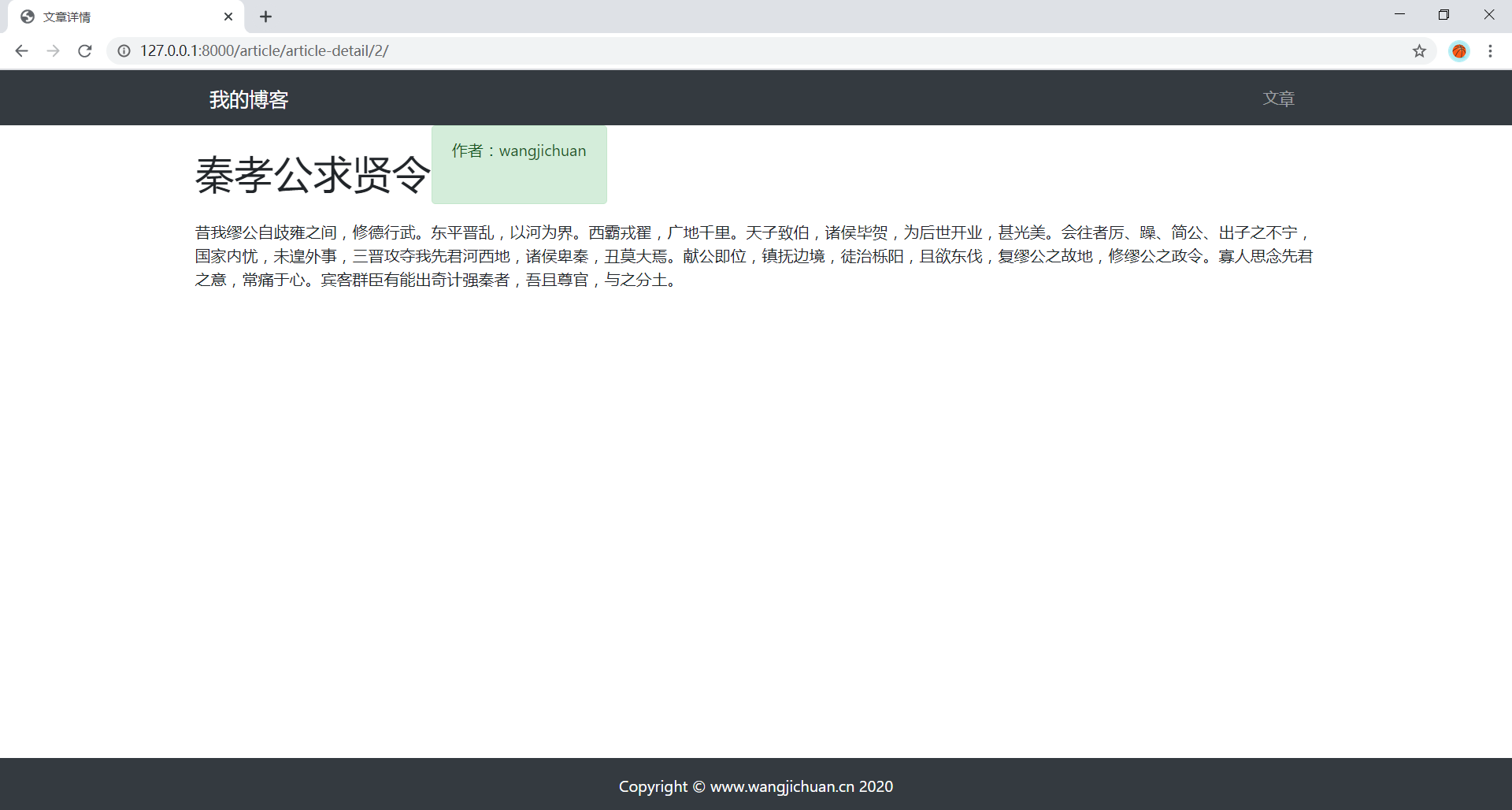Open the 文章 navigation link
The width and height of the screenshot is (1512, 810).
(1279, 98)
